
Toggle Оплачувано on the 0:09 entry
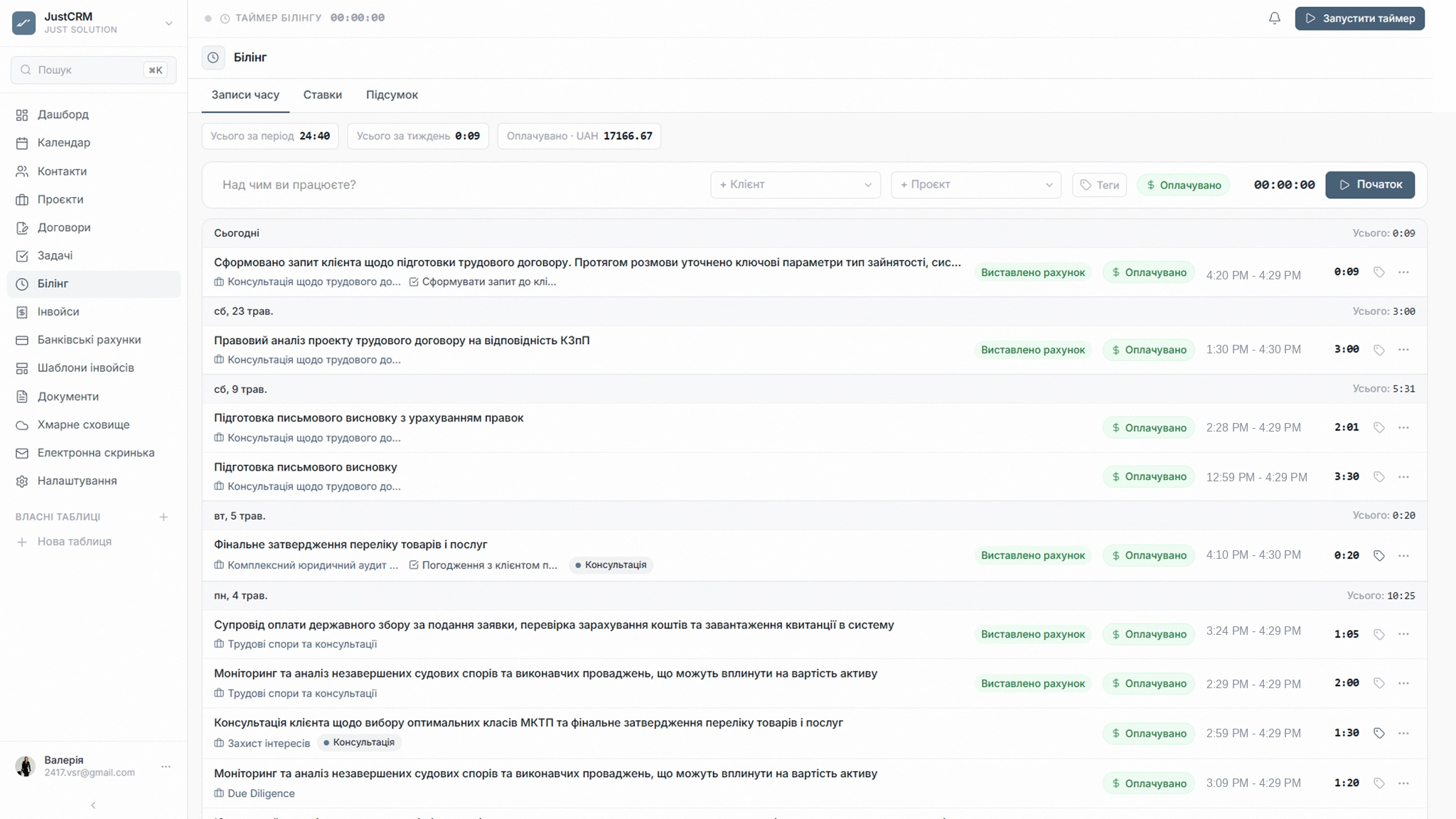point(1149,272)
